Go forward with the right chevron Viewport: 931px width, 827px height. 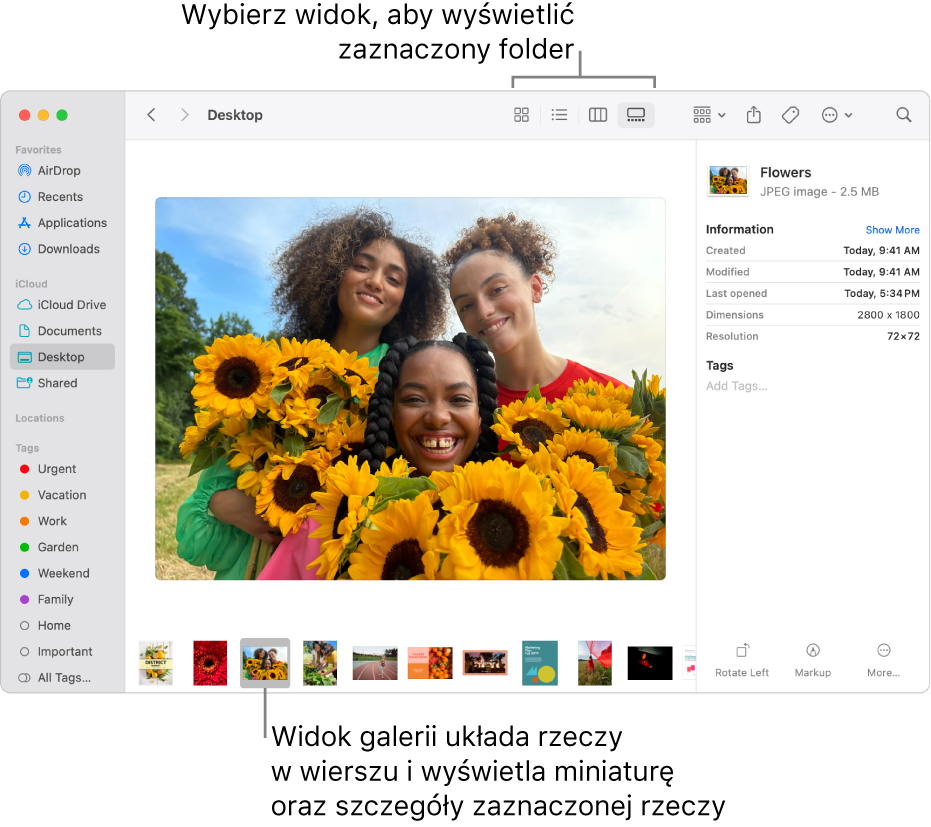[184, 115]
